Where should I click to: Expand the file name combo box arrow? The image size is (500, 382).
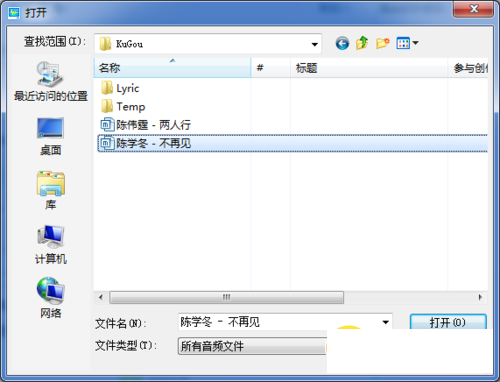[385, 322]
